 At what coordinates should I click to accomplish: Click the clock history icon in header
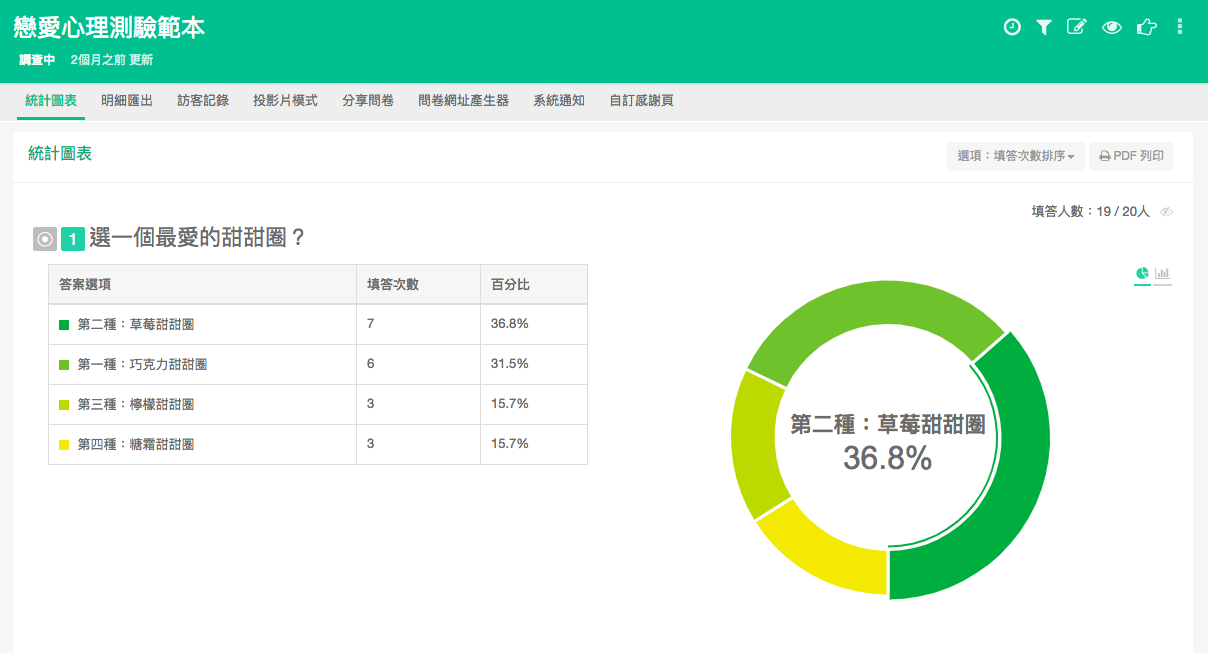click(x=1012, y=27)
